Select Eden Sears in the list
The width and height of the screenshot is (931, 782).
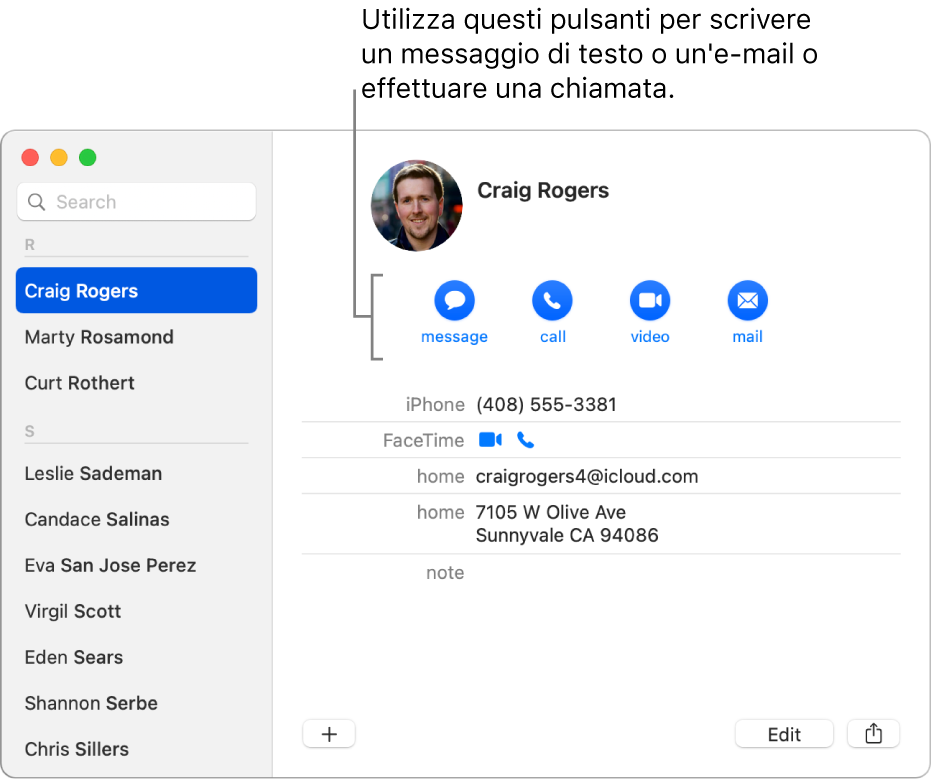click(x=137, y=657)
